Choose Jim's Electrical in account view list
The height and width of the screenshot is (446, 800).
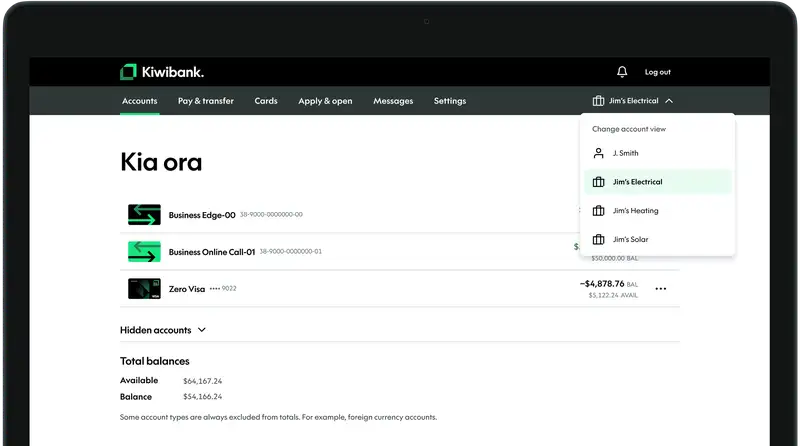658,182
